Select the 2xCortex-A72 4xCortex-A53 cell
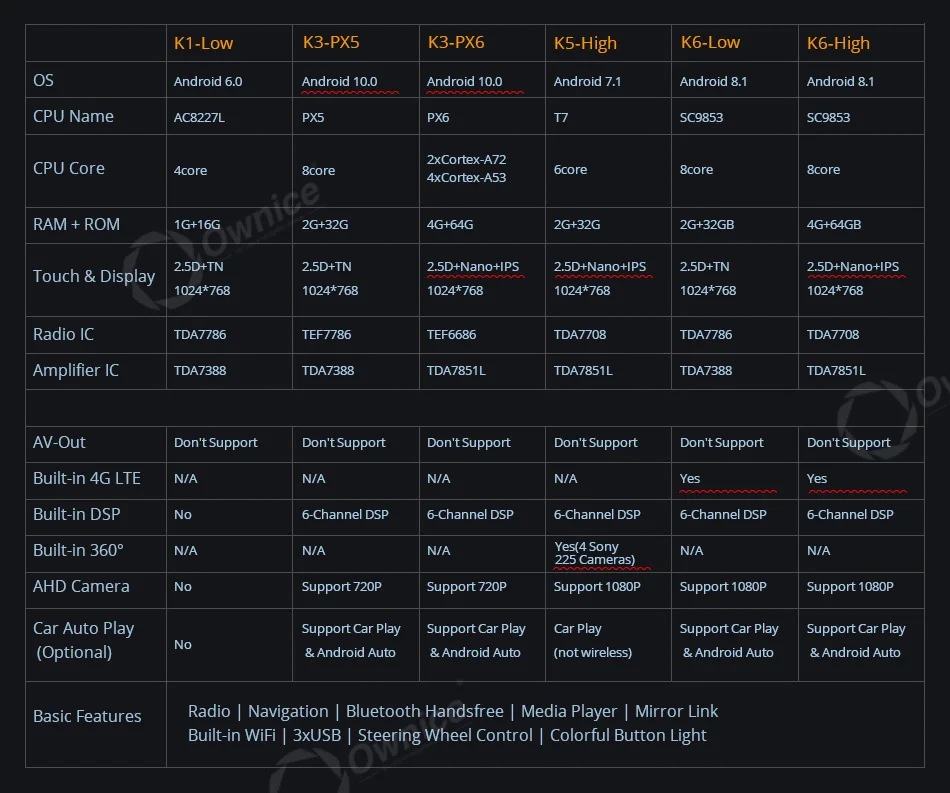 [467, 168]
